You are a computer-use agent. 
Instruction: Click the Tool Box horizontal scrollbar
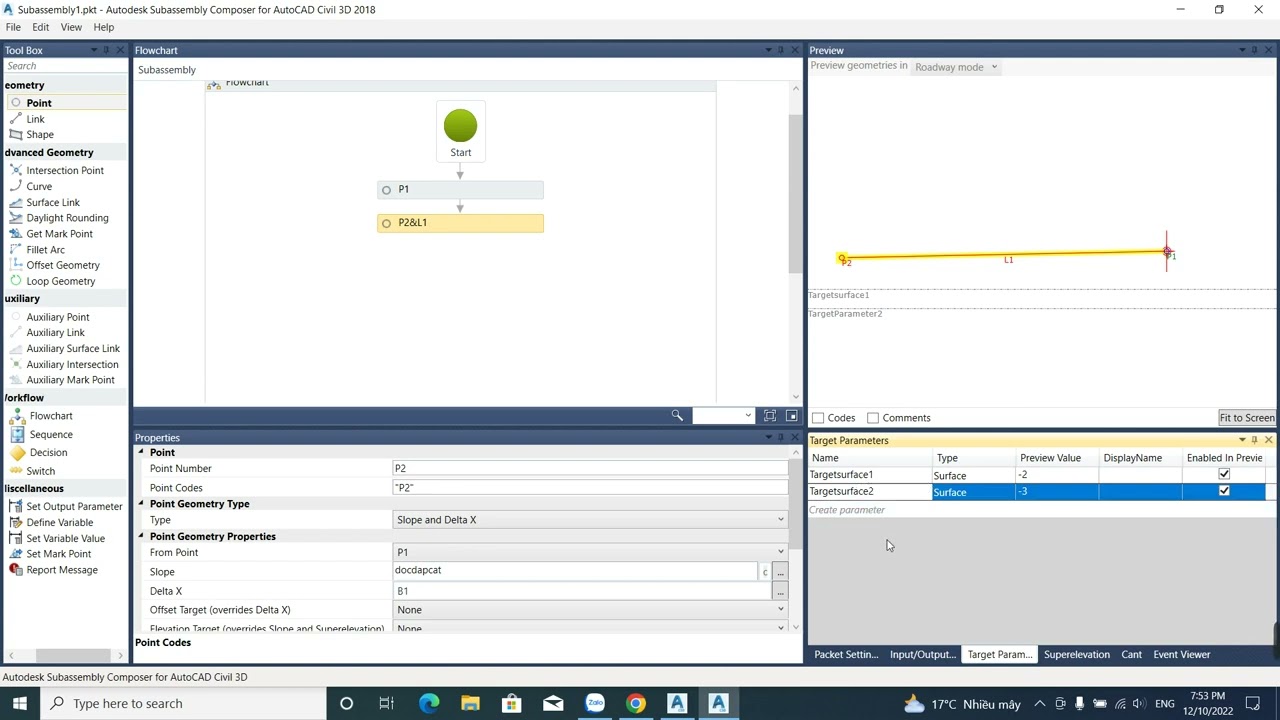point(71,656)
